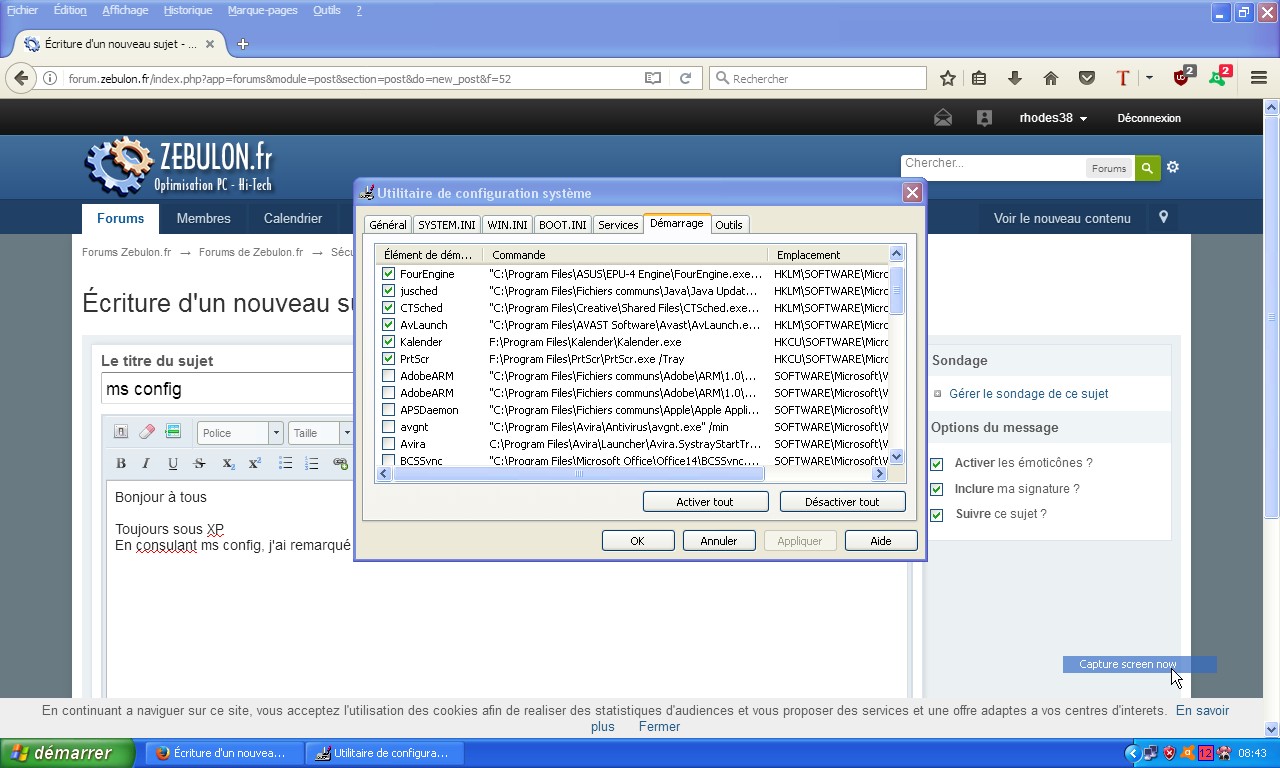This screenshot has width=1280, height=768.
Task: Uncheck the FourEngine startup item
Action: (x=388, y=274)
